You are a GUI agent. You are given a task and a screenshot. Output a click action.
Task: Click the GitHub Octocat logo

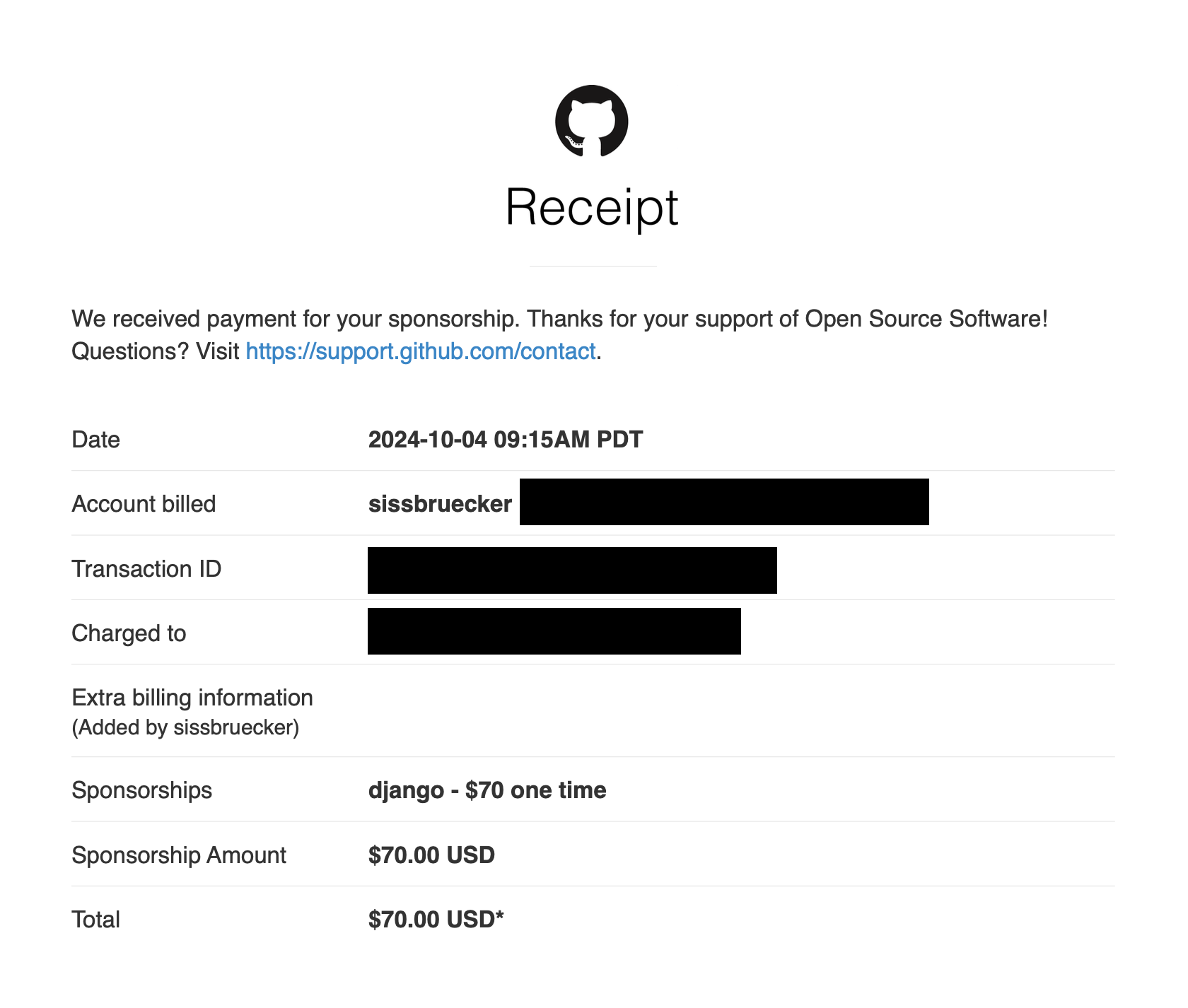(x=592, y=121)
